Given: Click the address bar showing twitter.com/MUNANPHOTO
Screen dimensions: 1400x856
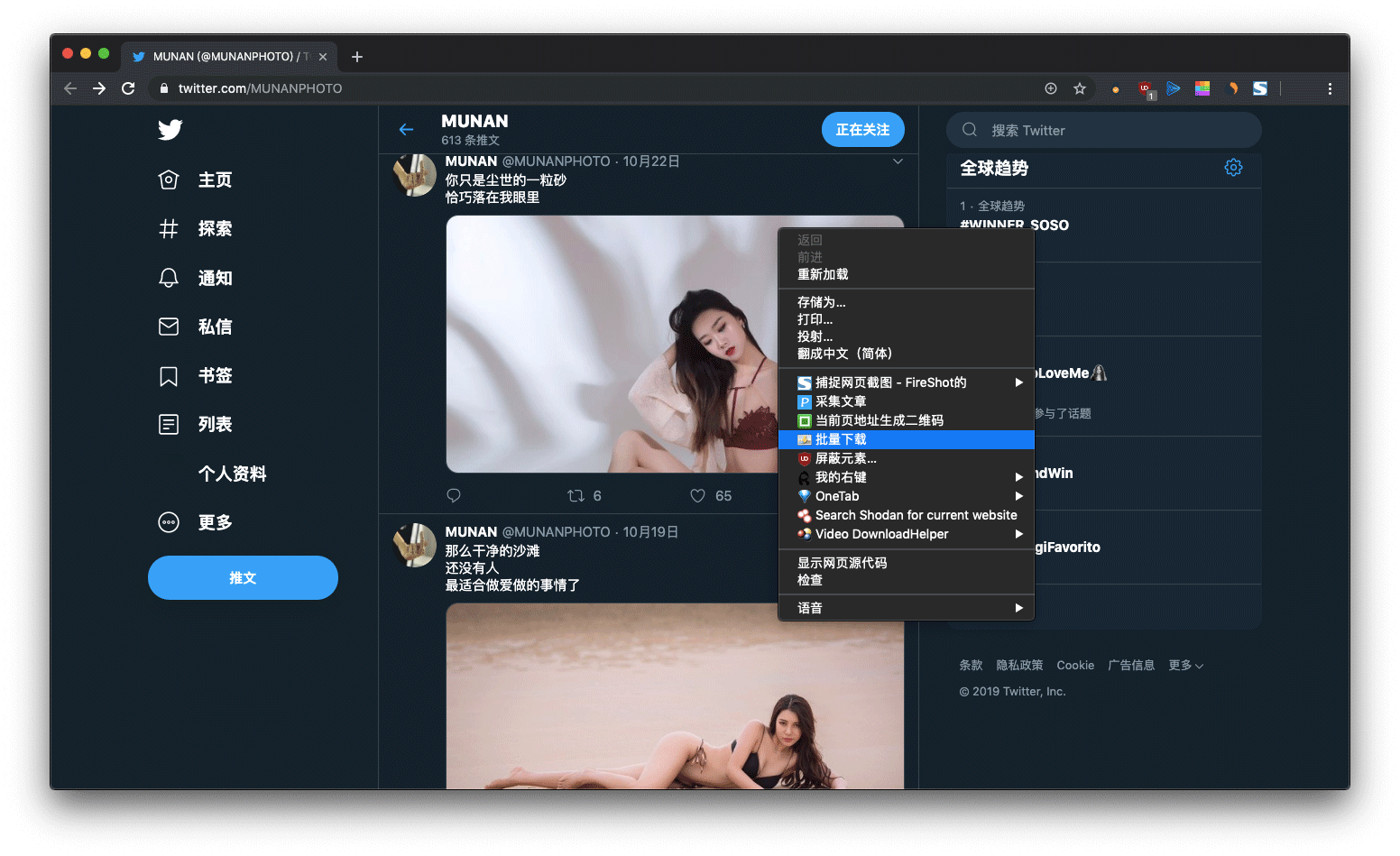Looking at the screenshot, I should [595, 88].
